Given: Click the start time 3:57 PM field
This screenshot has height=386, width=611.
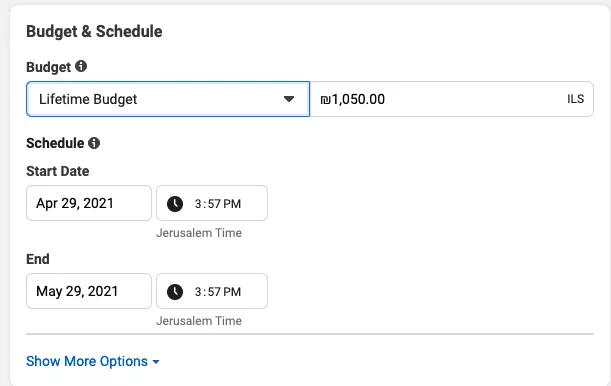Looking at the screenshot, I should click(x=212, y=203).
